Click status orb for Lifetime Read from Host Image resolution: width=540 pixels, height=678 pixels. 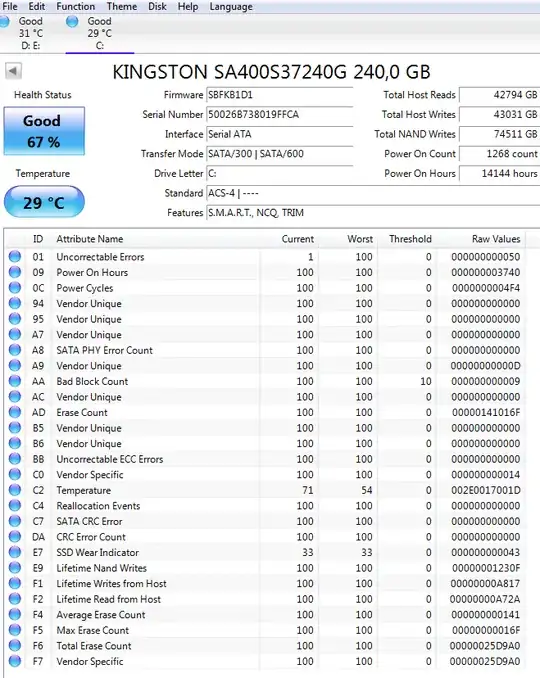(15, 599)
